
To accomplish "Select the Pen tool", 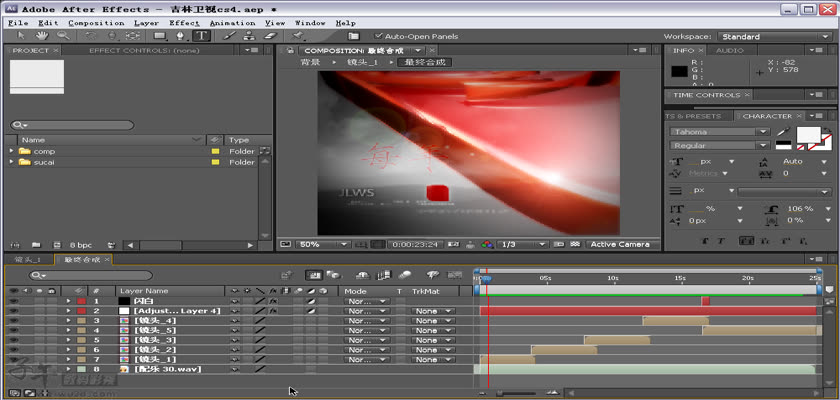I will [x=181, y=36].
